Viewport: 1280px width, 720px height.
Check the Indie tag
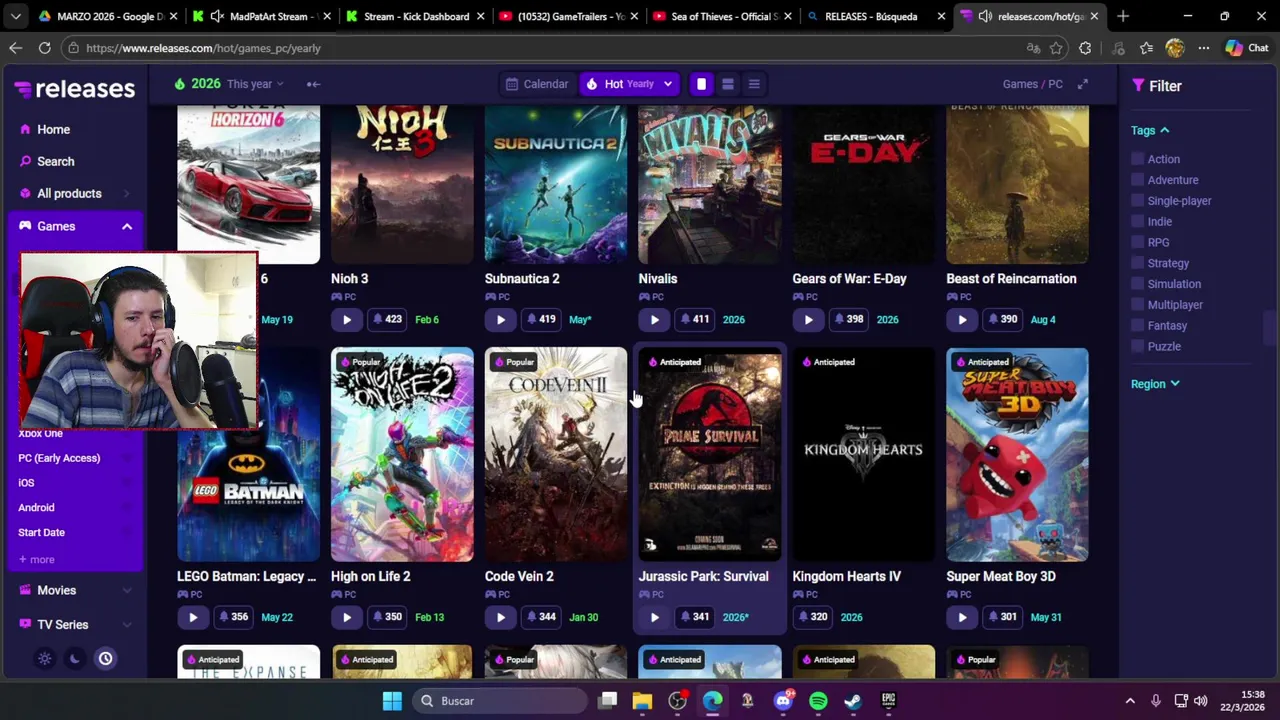pyautogui.click(x=1137, y=222)
